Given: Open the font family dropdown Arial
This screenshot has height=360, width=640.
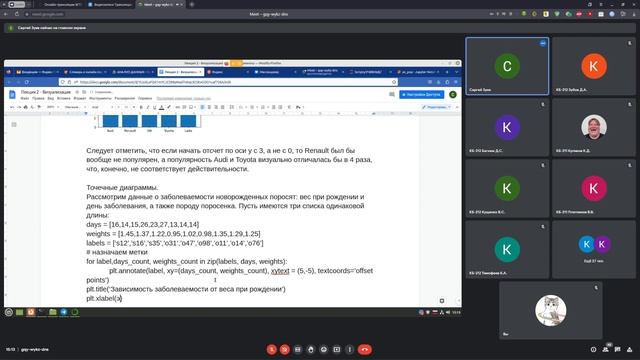Looking at the screenshot, I should point(102,107).
